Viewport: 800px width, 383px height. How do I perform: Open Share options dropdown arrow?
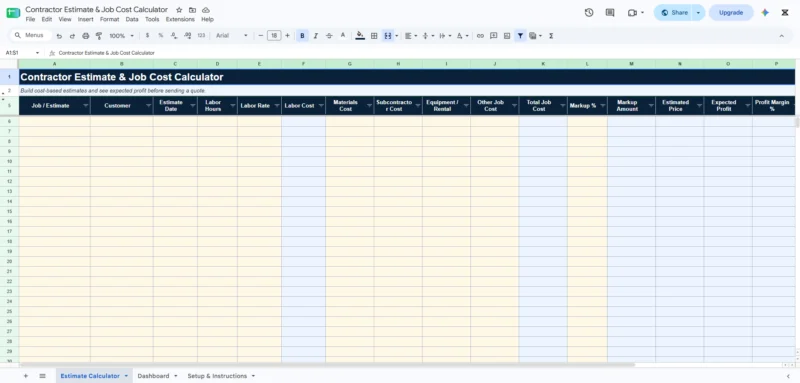(x=698, y=13)
